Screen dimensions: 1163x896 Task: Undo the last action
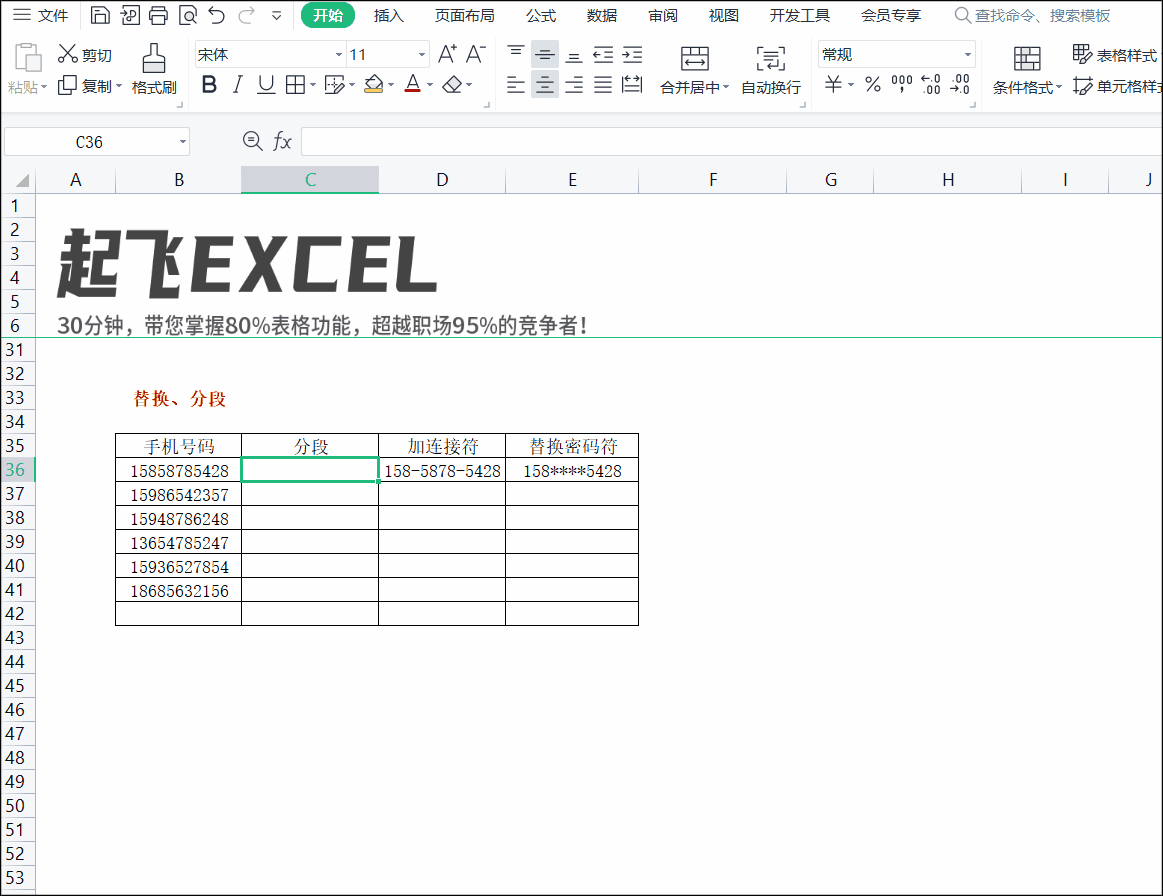tap(217, 15)
